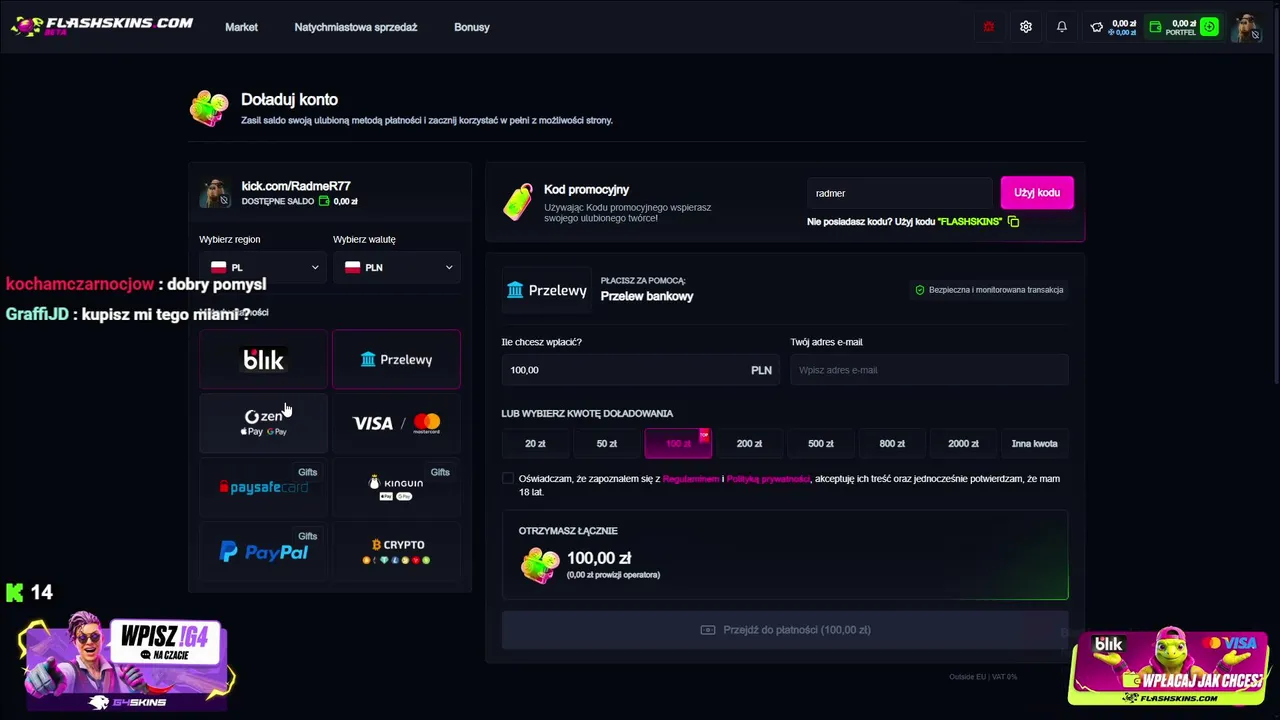Focus the deposit amount input field
The height and width of the screenshot is (720, 1280).
(x=642, y=370)
